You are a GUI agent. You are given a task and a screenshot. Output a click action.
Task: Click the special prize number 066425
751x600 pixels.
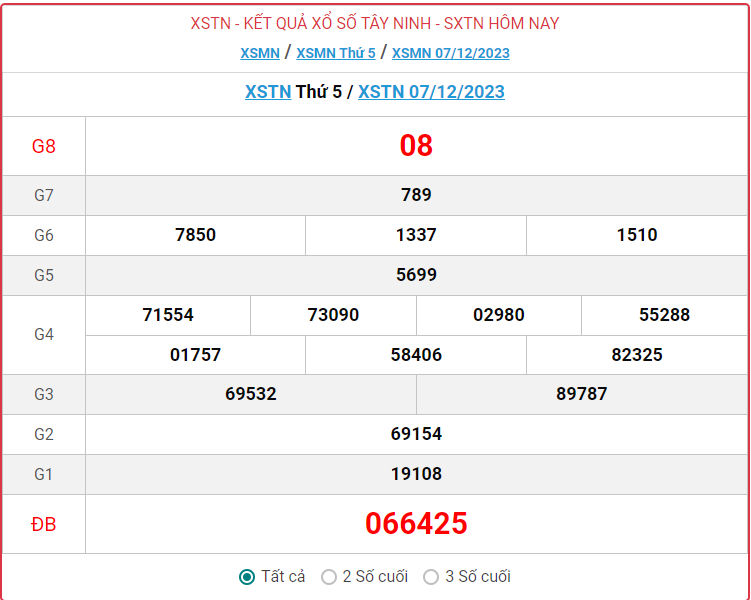(x=416, y=523)
